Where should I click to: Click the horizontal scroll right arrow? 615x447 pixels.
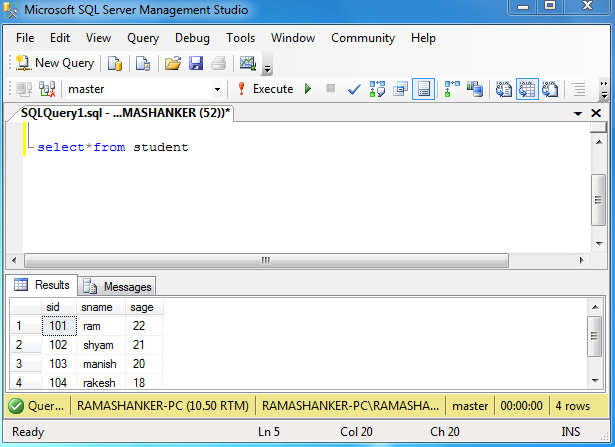581,260
